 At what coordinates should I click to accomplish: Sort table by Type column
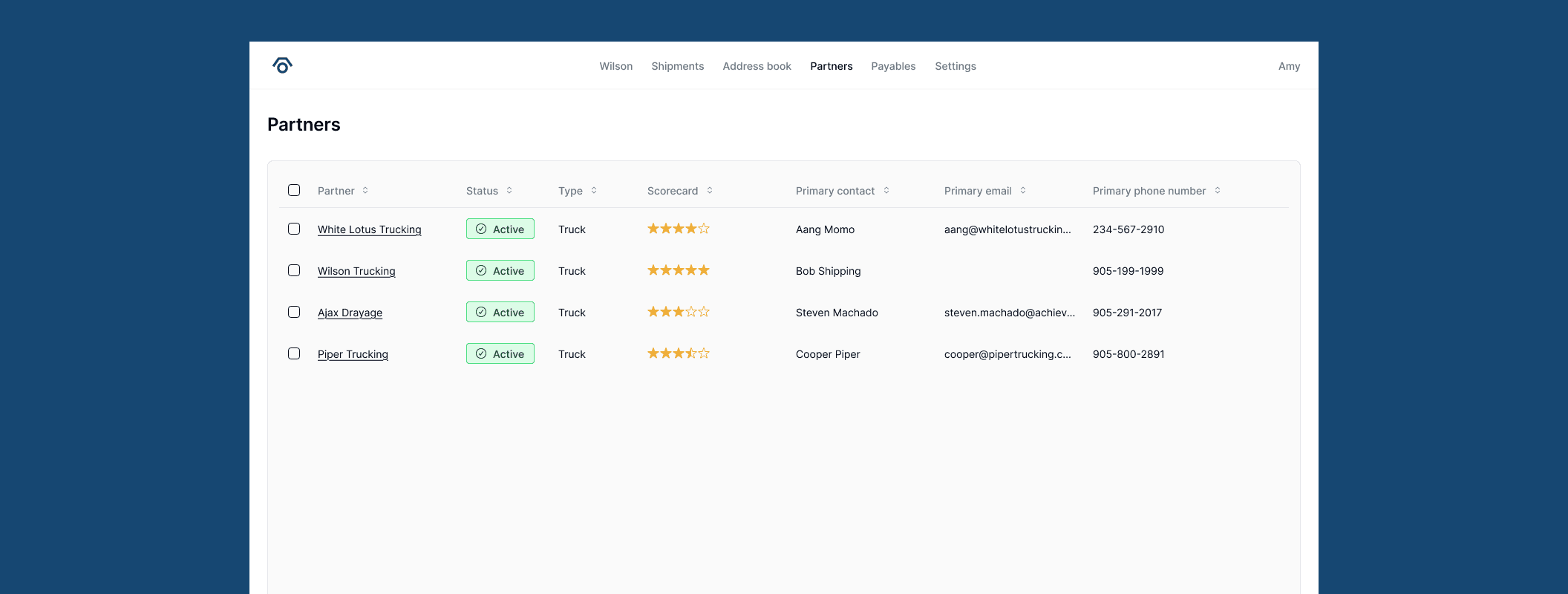594,191
